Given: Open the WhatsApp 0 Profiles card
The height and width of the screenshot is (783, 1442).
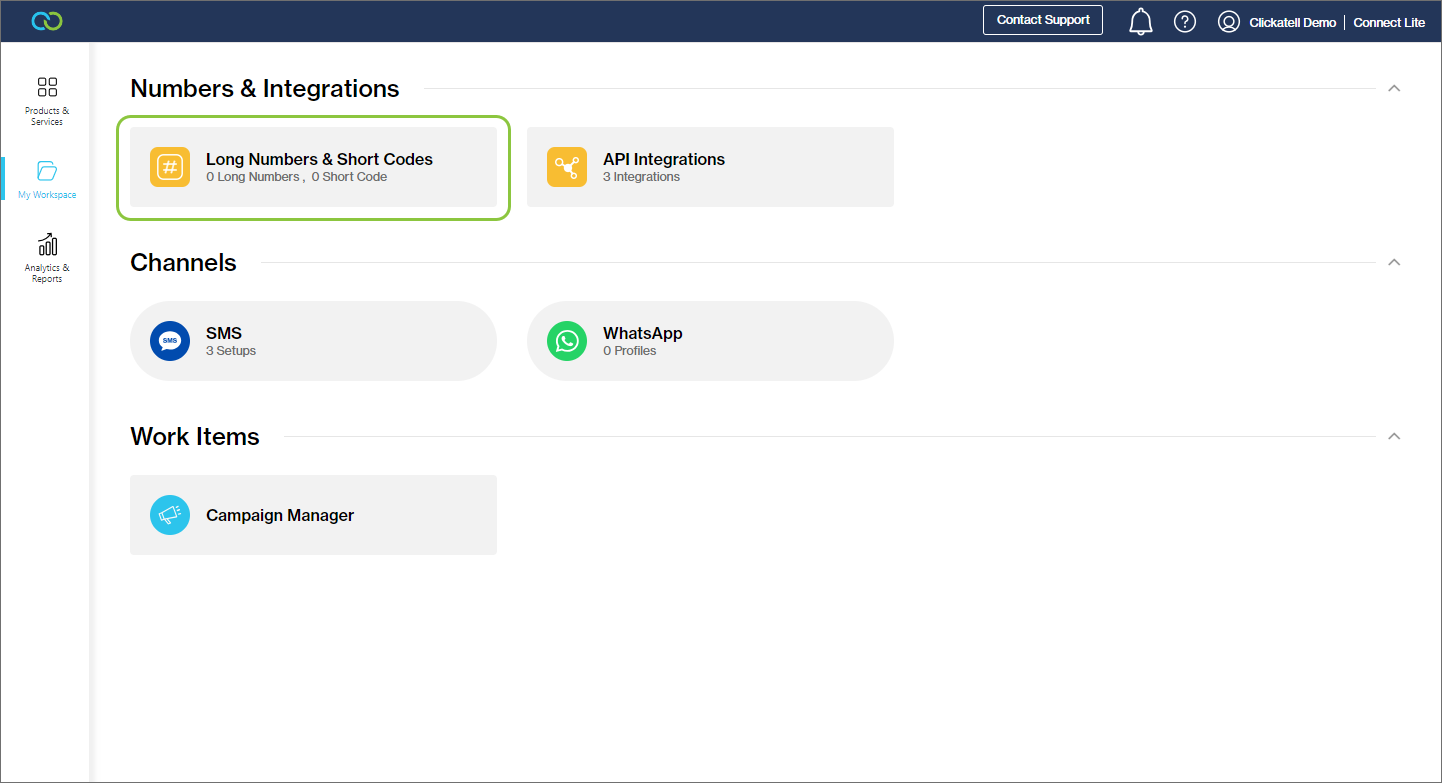Looking at the screenshot, I should [710, 341].
